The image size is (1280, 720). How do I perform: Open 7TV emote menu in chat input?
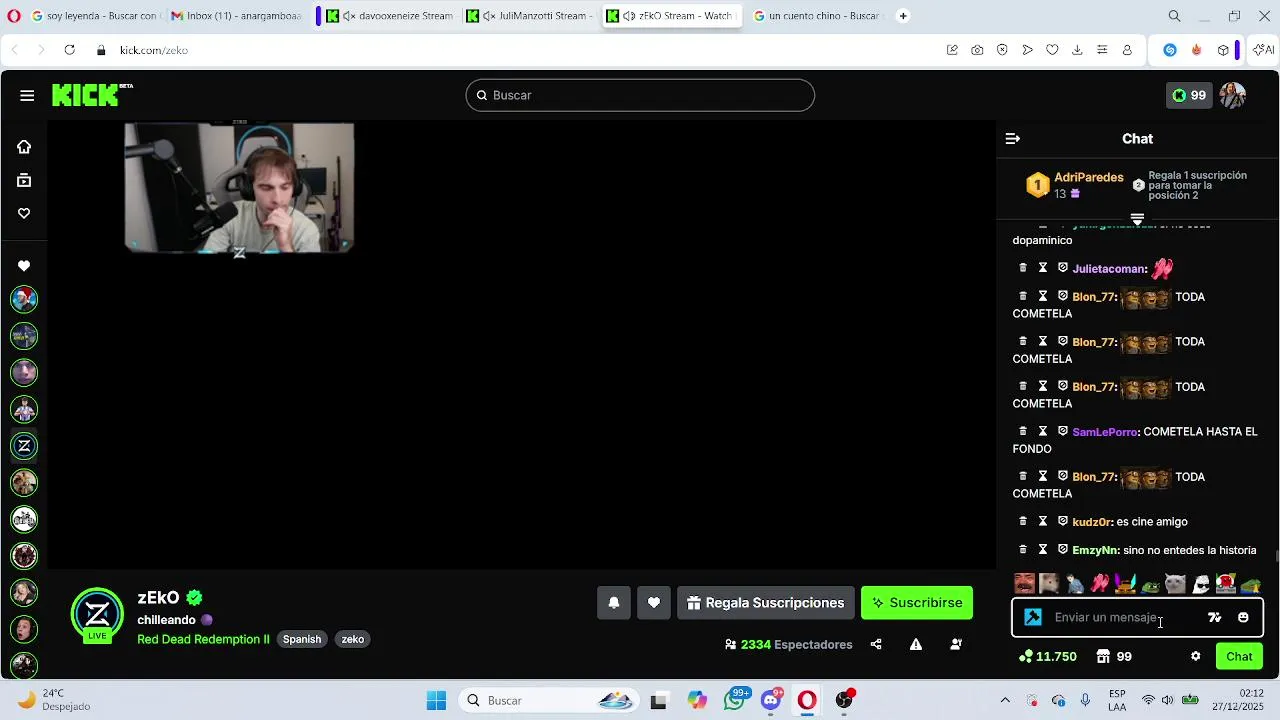click(1215, 618)
